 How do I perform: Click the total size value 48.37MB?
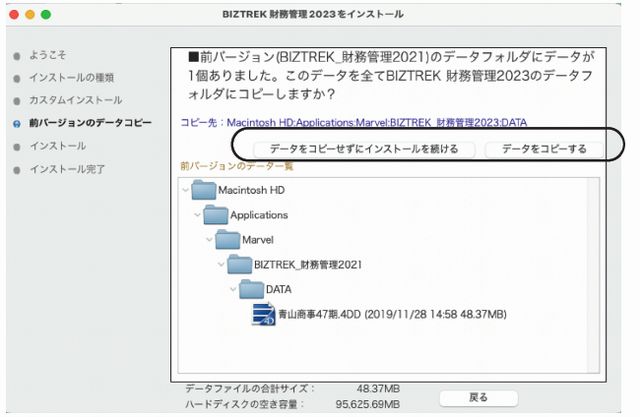tap(378, 388)
